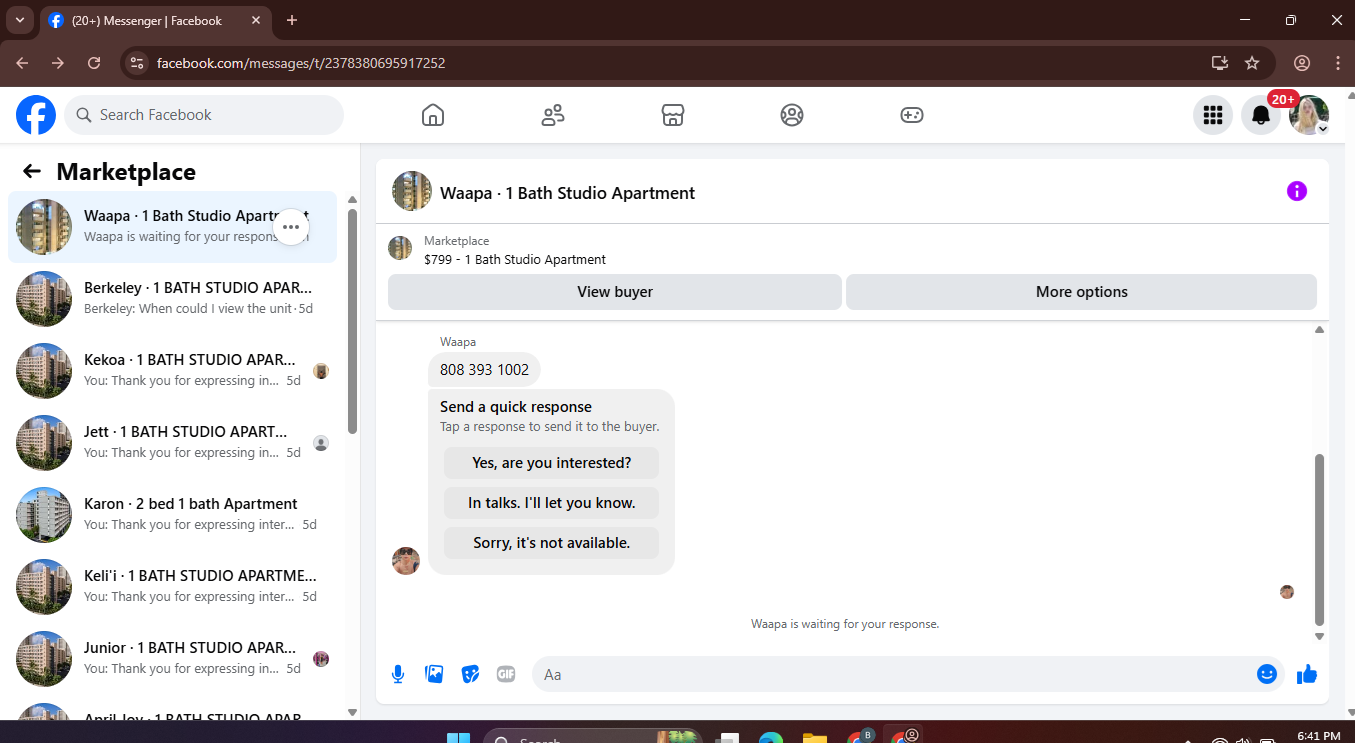The height and width of the screenshot is (743, 1355).
Task: Open Chrome profile icon
Action: tap(1302, 63)
